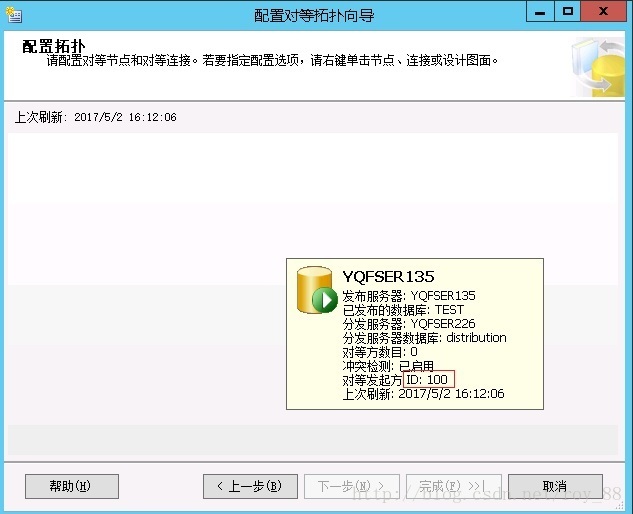Click the 对等方数目: 0 line
This screenshot has width=633, height=514.
point(380,352)
